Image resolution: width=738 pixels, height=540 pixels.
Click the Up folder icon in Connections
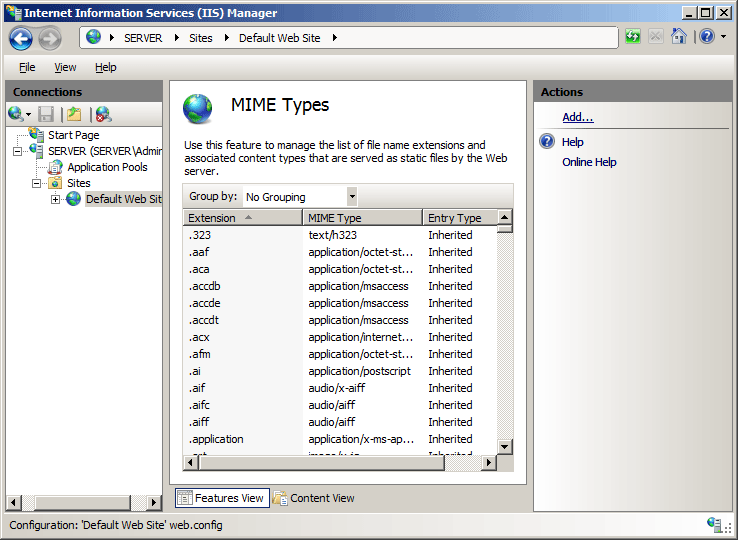(x=74, y=114)
